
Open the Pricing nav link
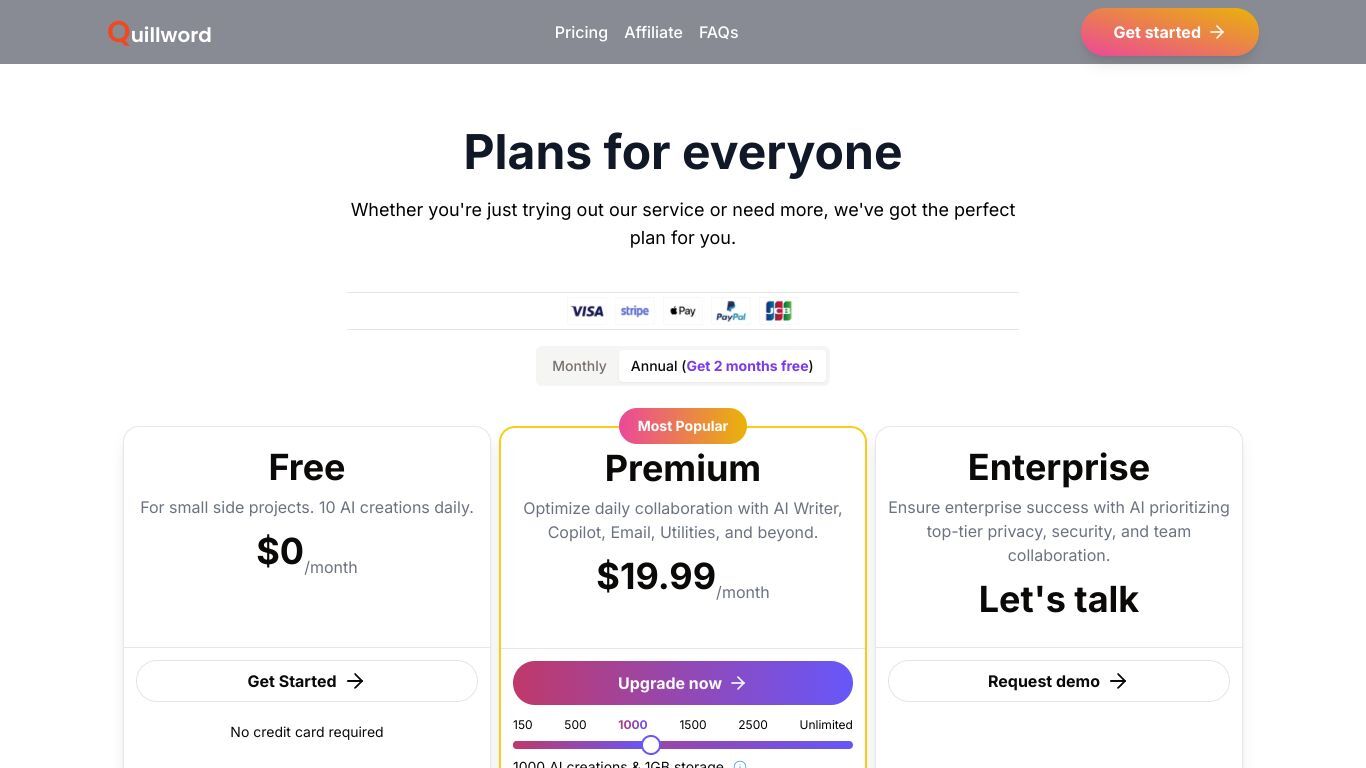pyautogui.click(x=581, y=32)
